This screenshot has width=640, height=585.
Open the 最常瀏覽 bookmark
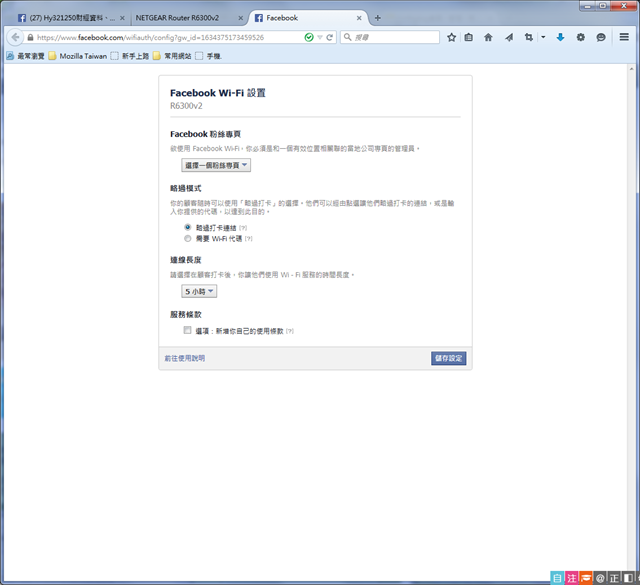[25, 56]
